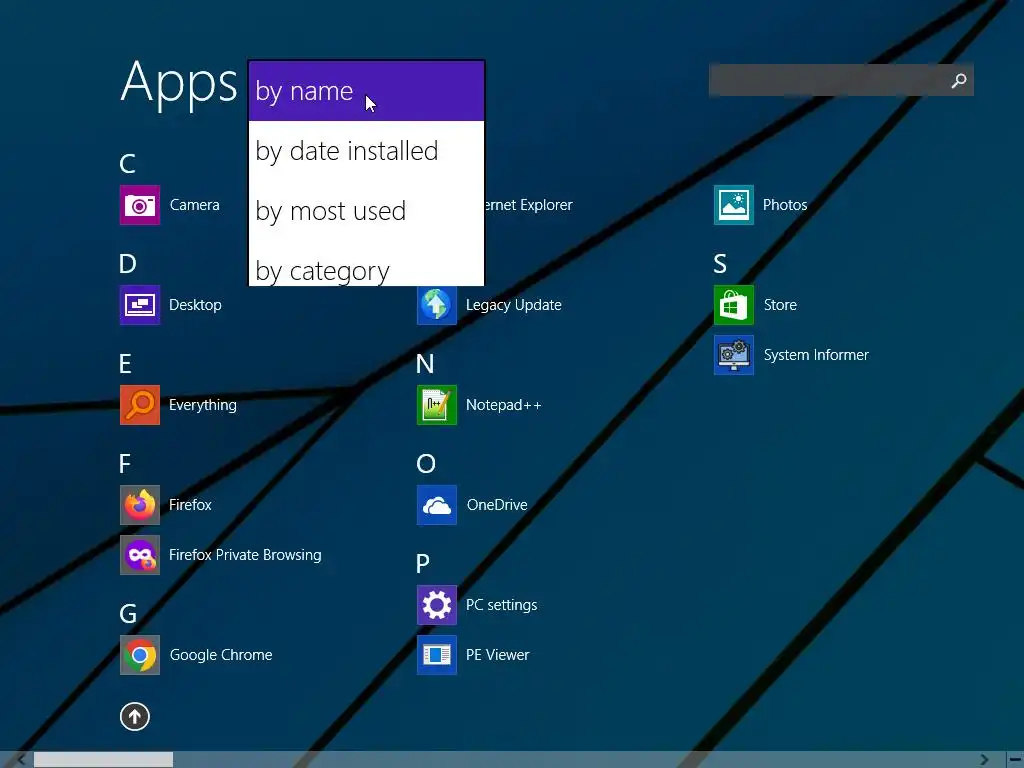Click the Google Chrome label
Viewport: 1024px width, 768px height.
[221, 655]
